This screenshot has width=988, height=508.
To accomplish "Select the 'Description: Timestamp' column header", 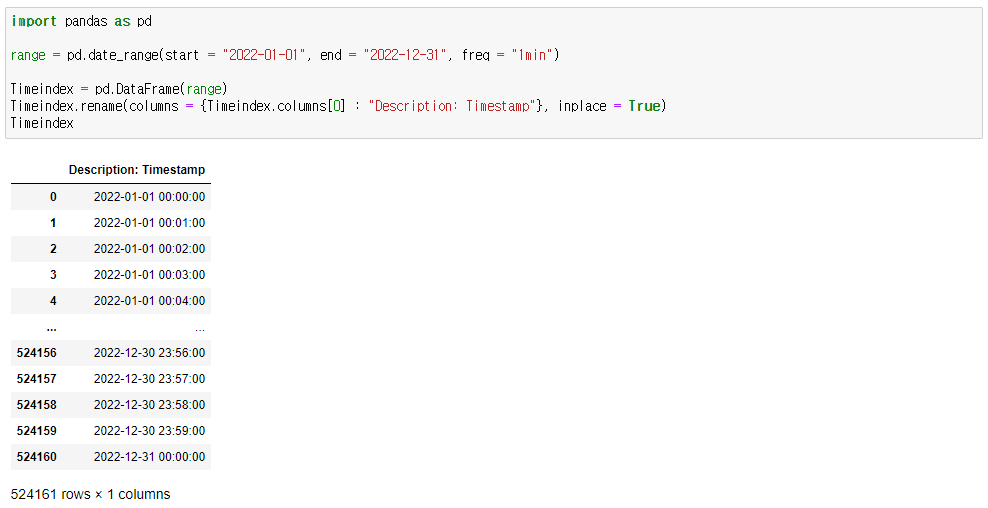I will pos(137,170).
